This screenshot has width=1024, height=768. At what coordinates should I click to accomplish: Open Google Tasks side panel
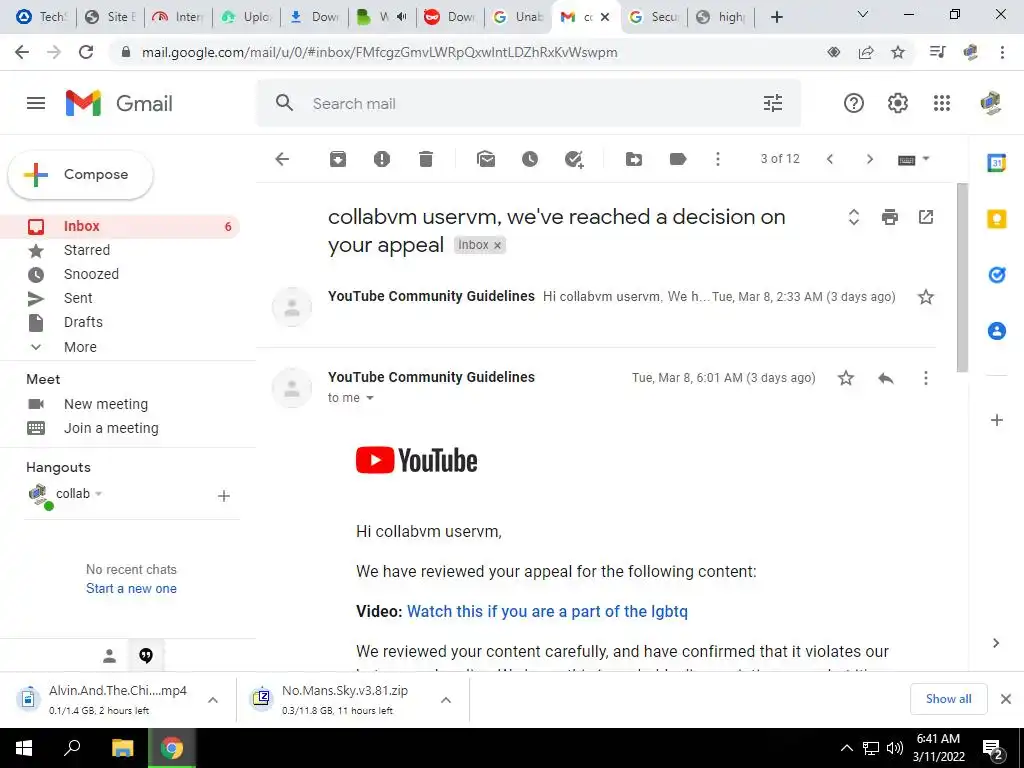(997, 275)
